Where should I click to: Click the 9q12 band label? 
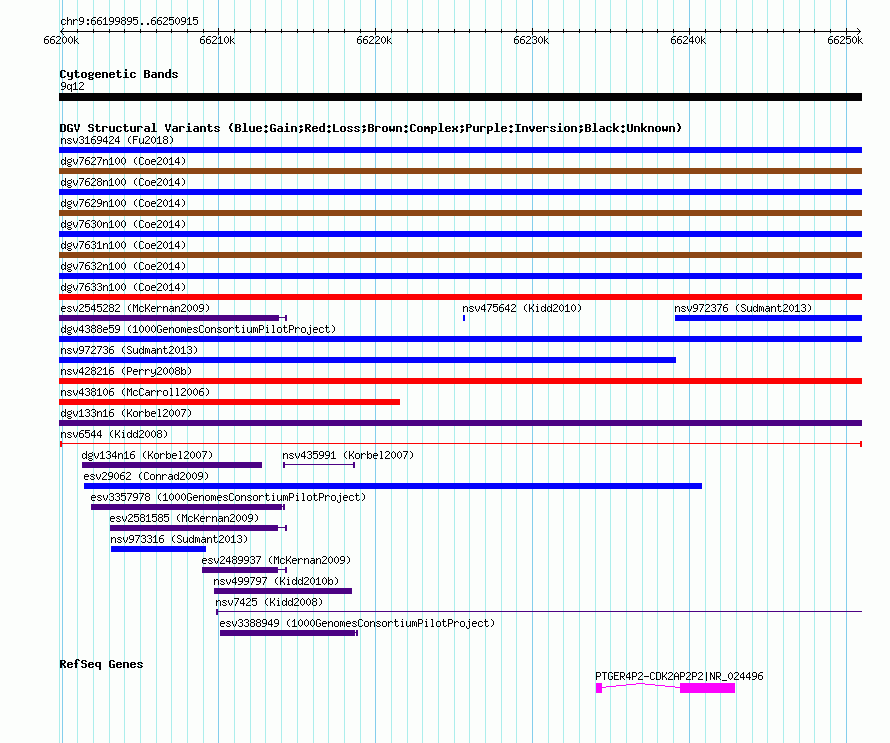click(72, 86)
